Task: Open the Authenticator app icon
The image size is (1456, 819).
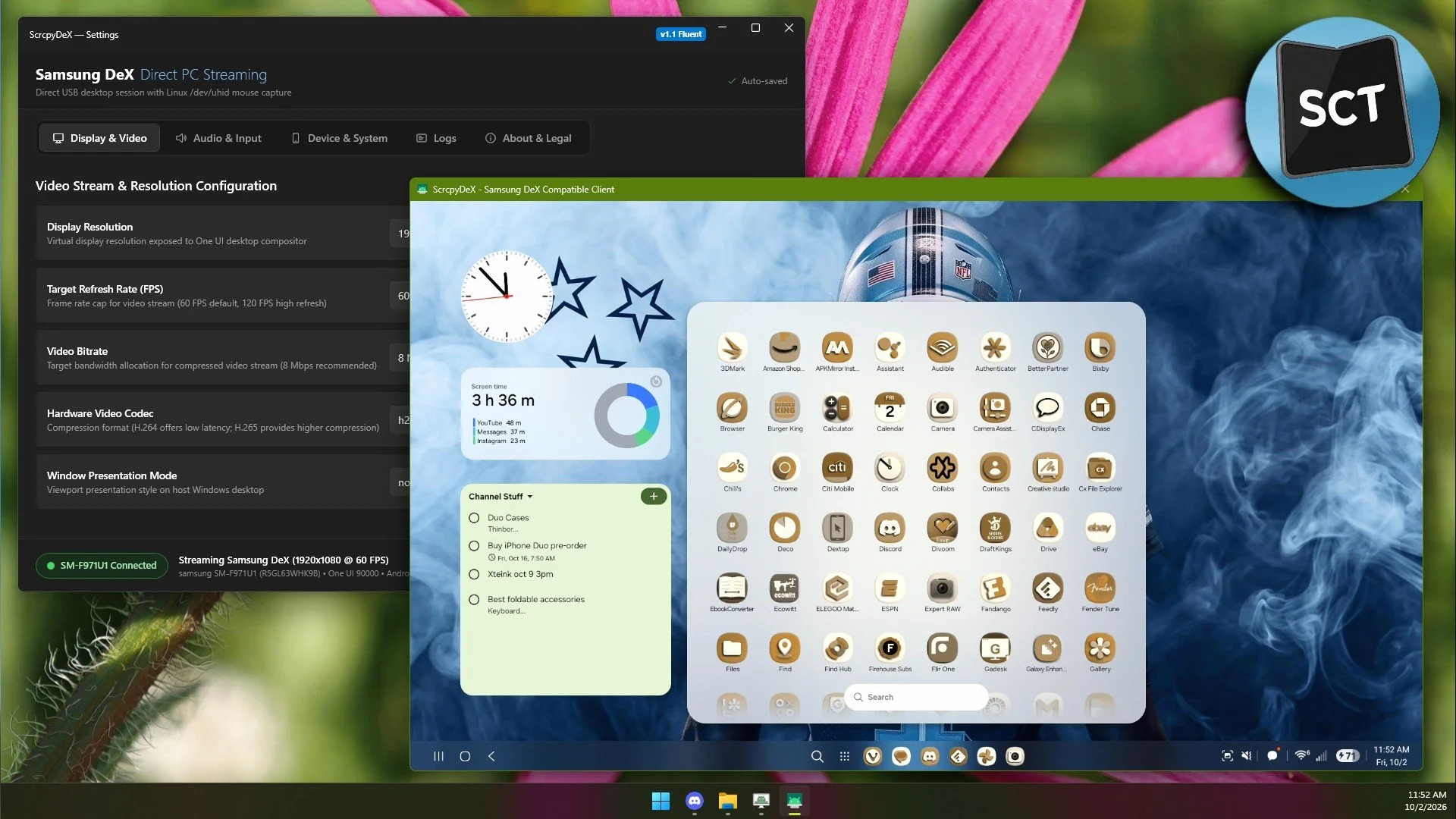Action: (x=995, y=348)
